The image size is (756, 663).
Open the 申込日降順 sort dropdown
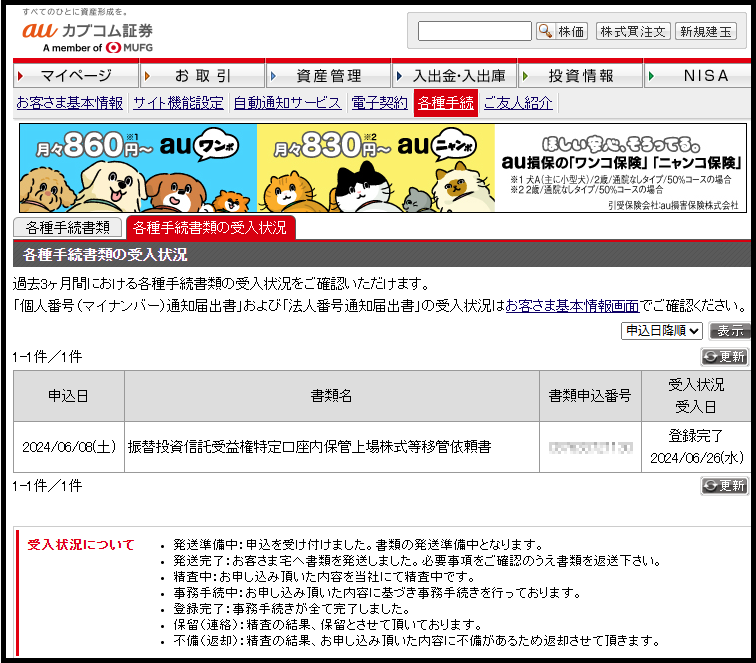(662, 331)
